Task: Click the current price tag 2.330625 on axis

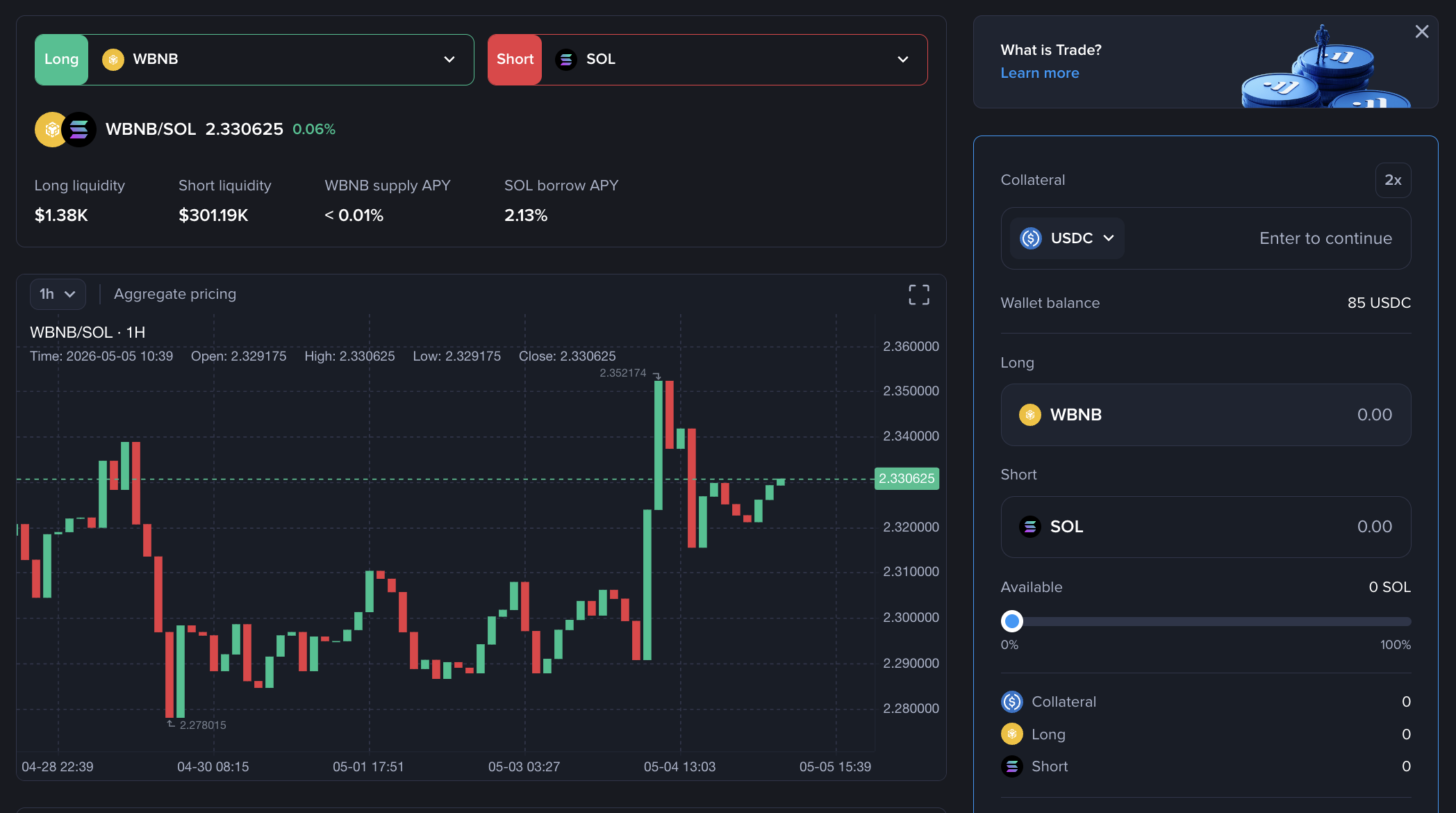Action: point(907,479)
